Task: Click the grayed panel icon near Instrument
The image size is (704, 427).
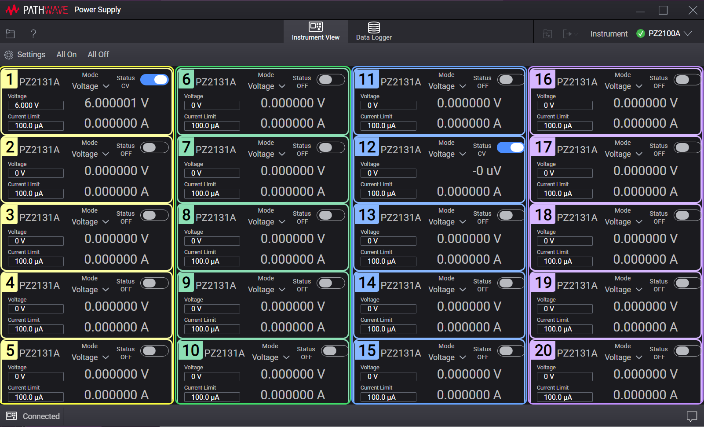Action: click(x=547, y=33)
